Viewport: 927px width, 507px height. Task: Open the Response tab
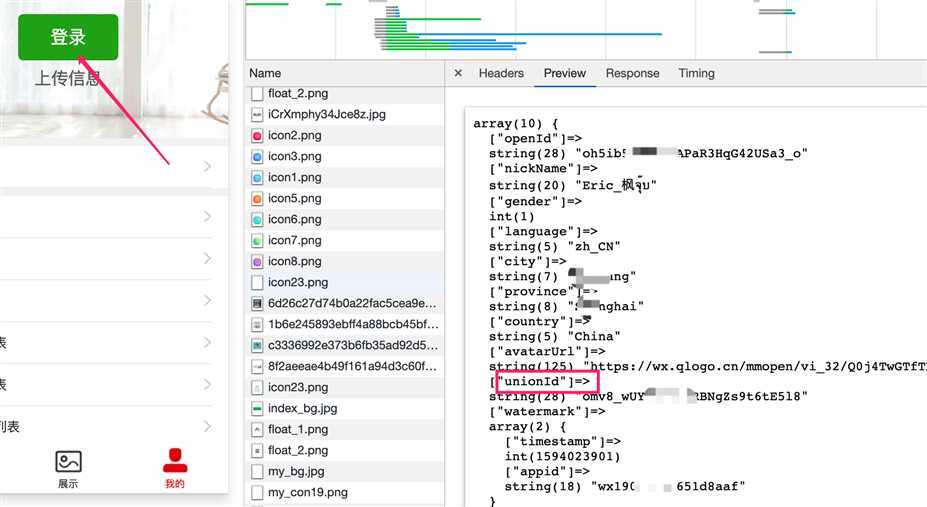[x=632, y=73]
